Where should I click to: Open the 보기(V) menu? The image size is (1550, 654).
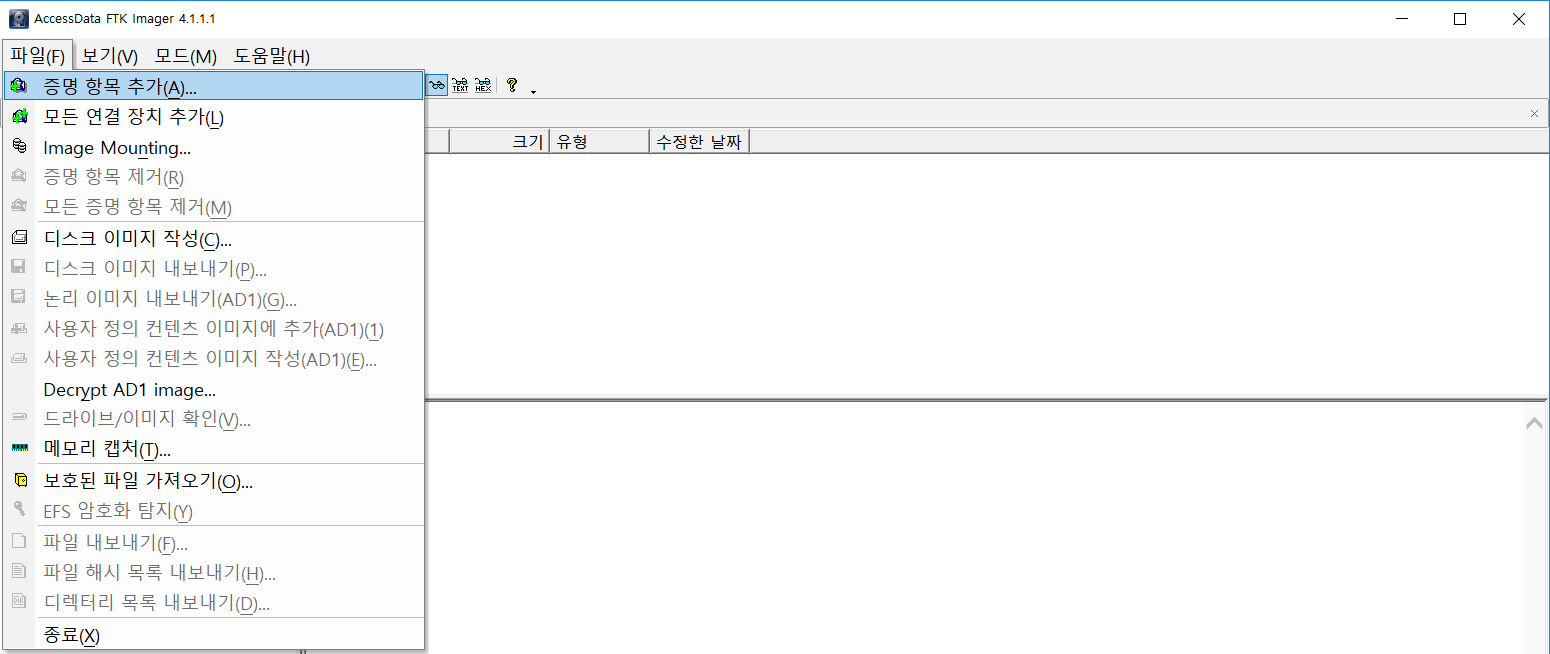click(110, 56)
